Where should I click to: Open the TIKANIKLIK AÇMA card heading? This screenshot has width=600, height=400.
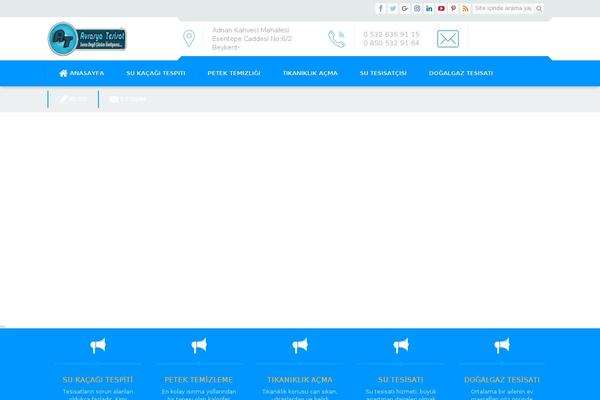tap(300, 380)
